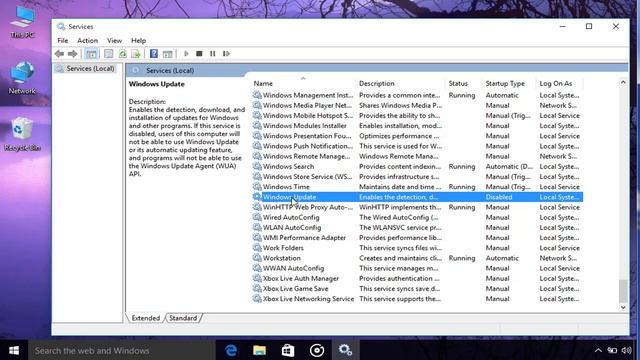Click the Services gears icon on taskbar
The width and height of the screenshot is (640, 360).
[345, 350]
